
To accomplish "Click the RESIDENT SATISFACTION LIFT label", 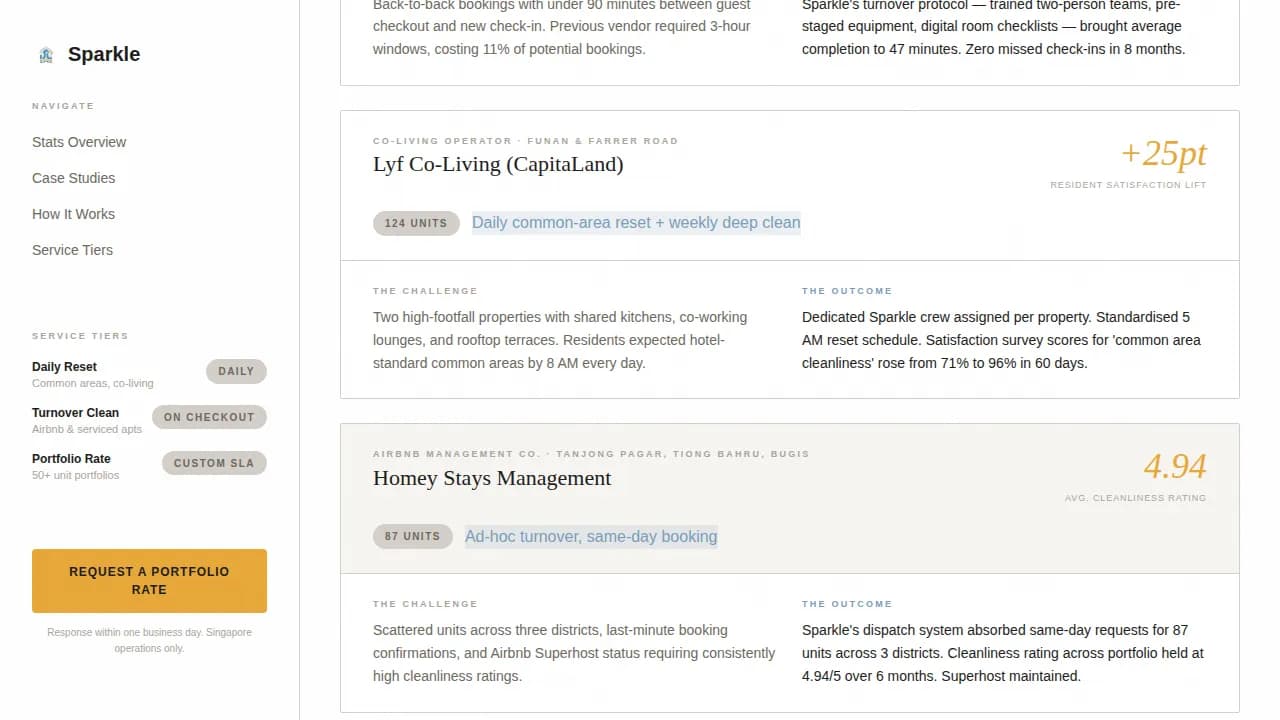I will 1128,185.
